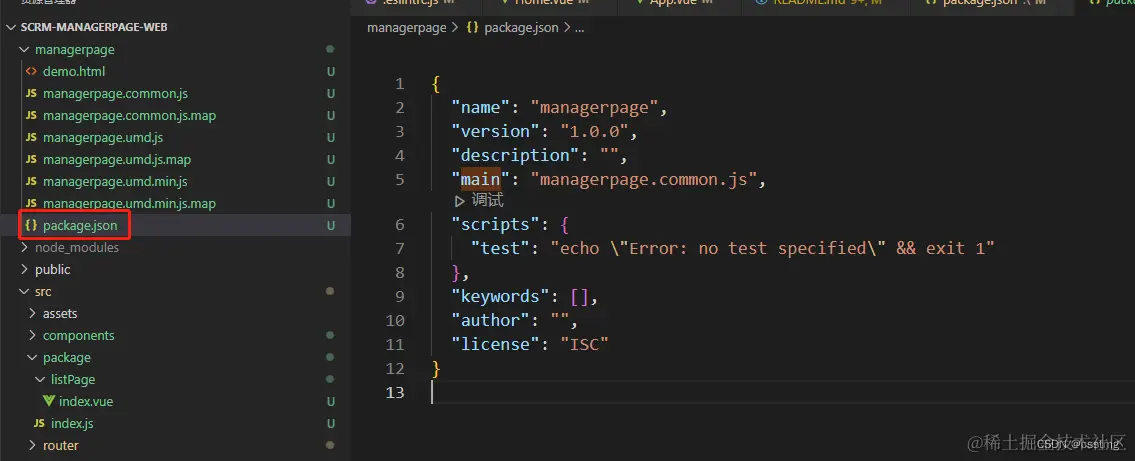This screenshot has width=1135, height=461.
Task: Click the debug play triangle above scripts
Action: coord(459,201)
